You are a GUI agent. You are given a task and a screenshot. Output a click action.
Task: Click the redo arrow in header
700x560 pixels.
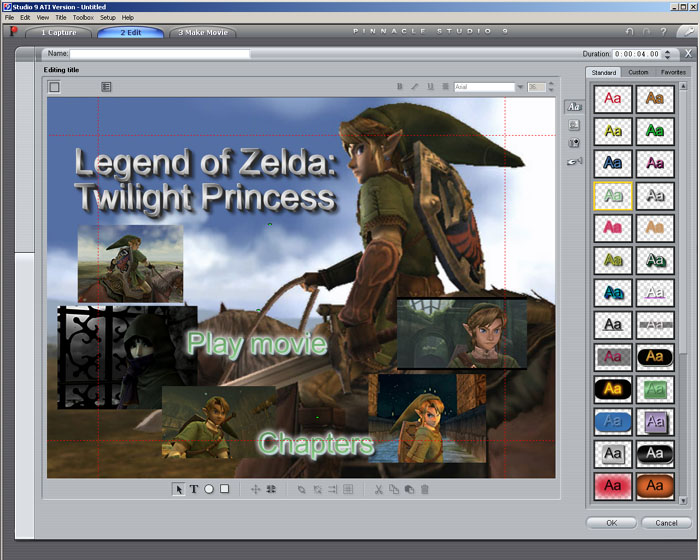(x=646, y=32)
